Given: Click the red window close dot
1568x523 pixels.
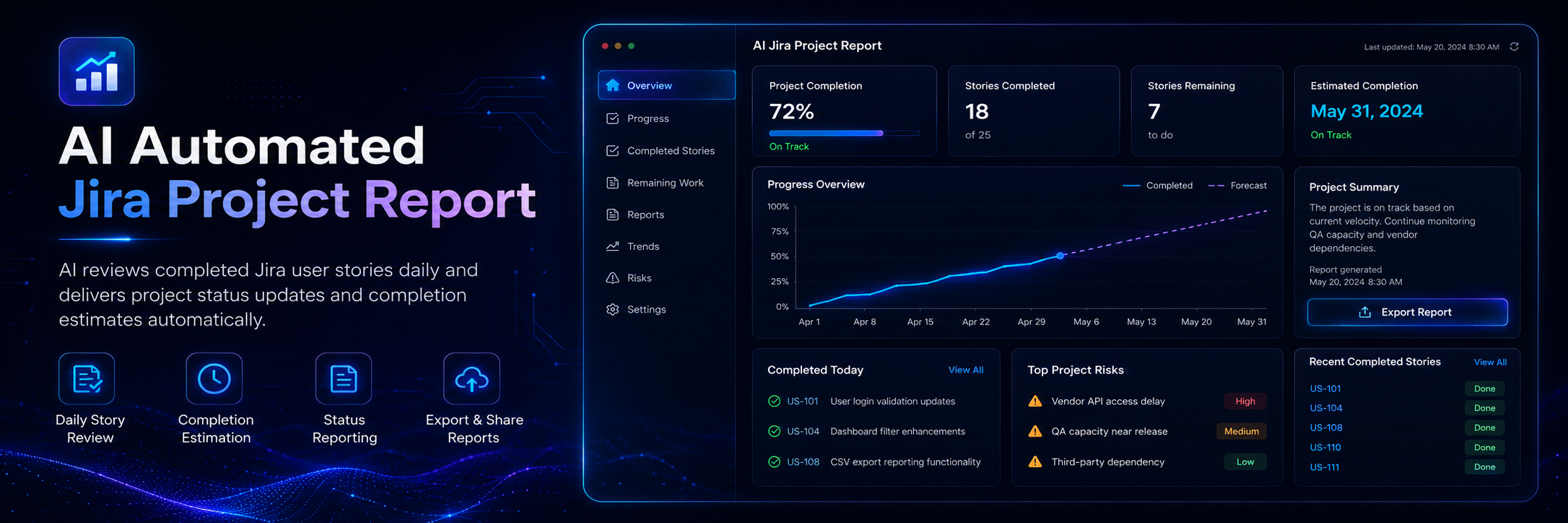Looking at the screenshot, I should pyautogui.click(x=605, y=46).
